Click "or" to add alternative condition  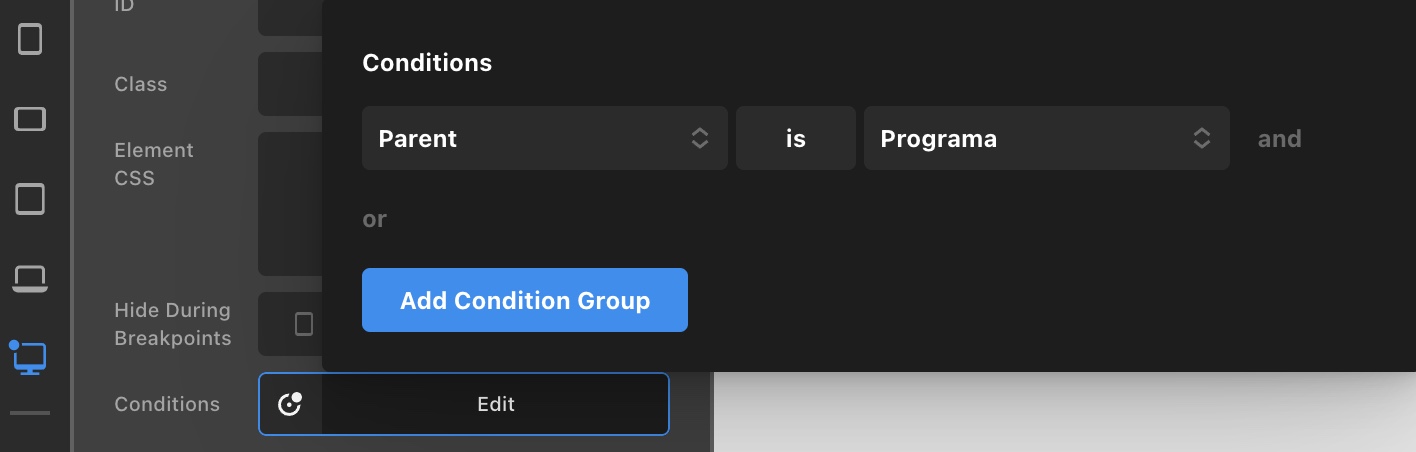(374, 219)
